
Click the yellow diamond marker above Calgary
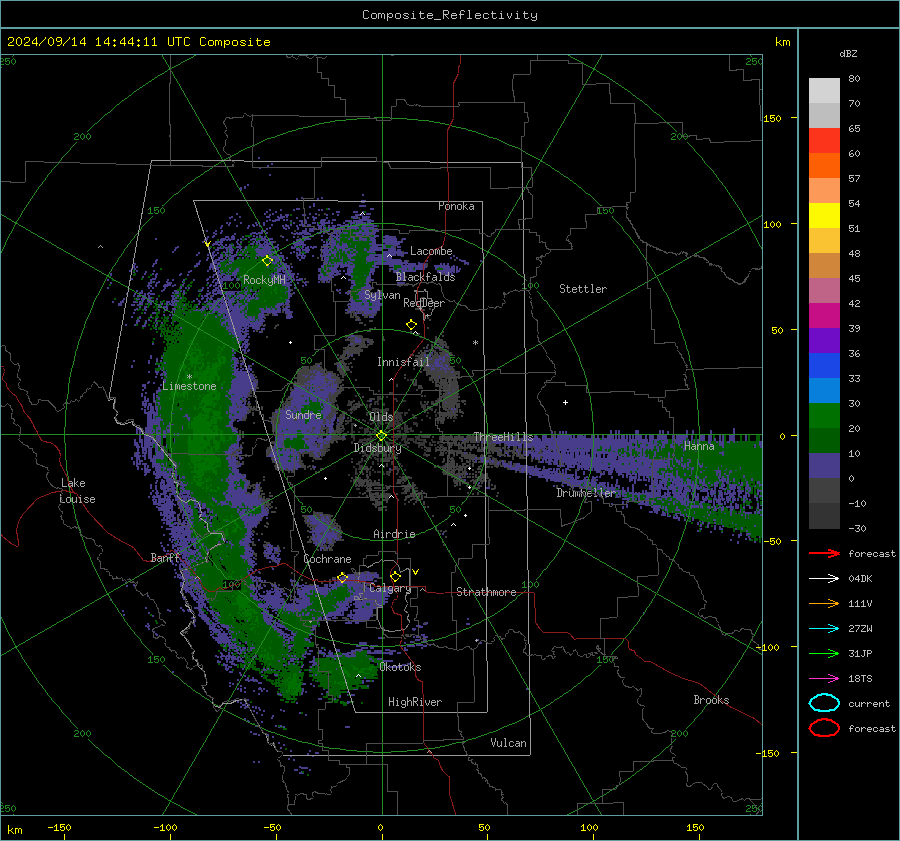395,576
